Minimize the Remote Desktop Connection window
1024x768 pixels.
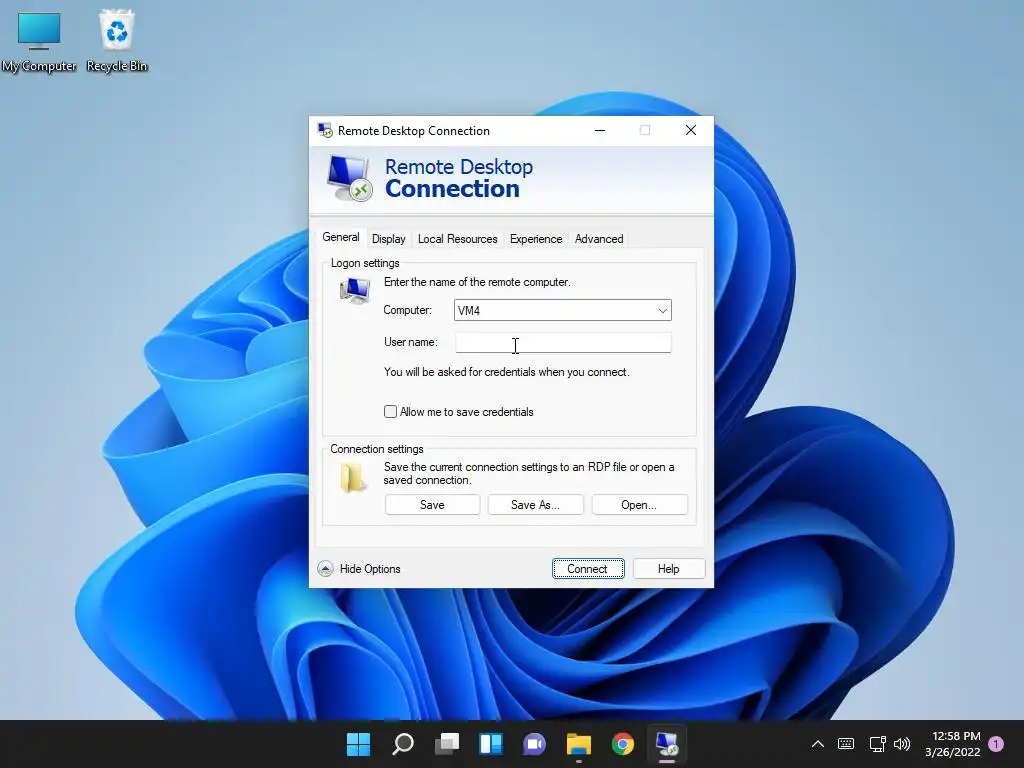click(x=600, y=131)
